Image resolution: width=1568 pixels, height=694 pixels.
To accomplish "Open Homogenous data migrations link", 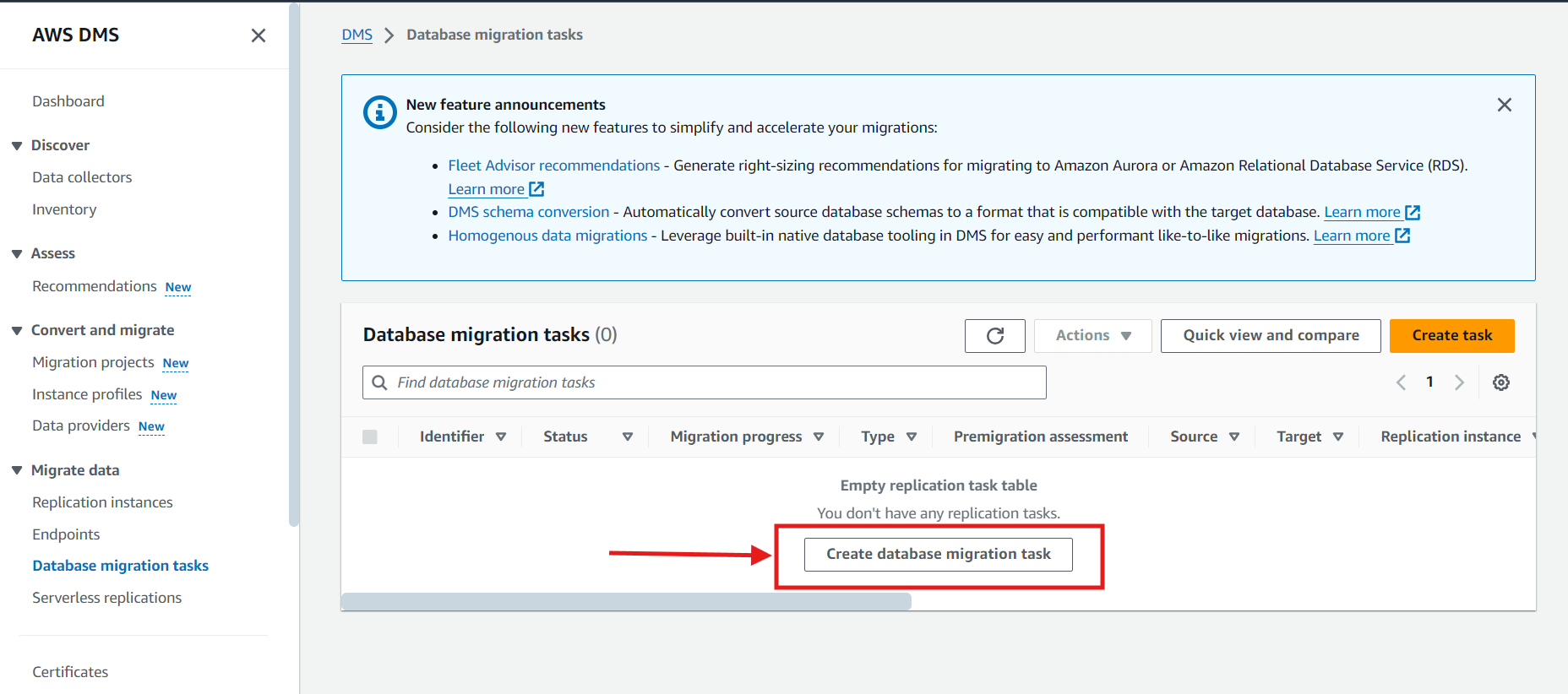I will [547, 236].
